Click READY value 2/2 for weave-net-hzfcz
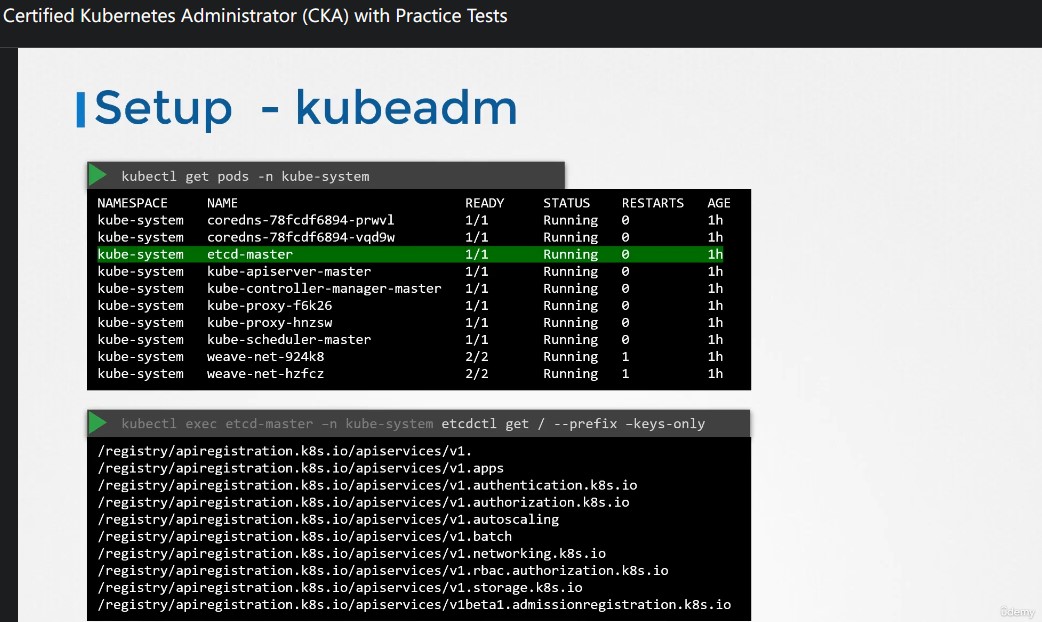 click(476, 373)
